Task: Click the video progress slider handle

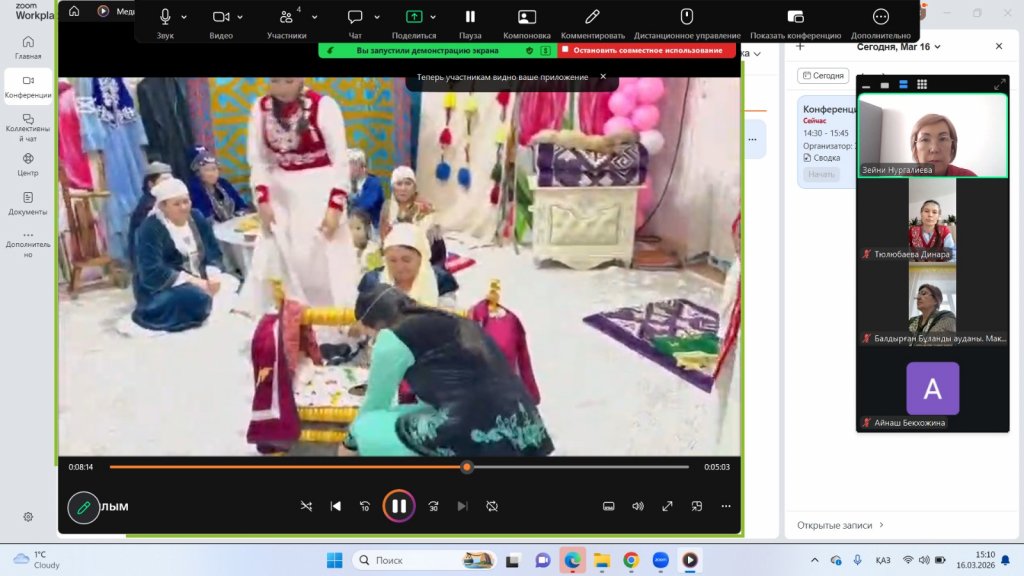Action: pos(466,467)
